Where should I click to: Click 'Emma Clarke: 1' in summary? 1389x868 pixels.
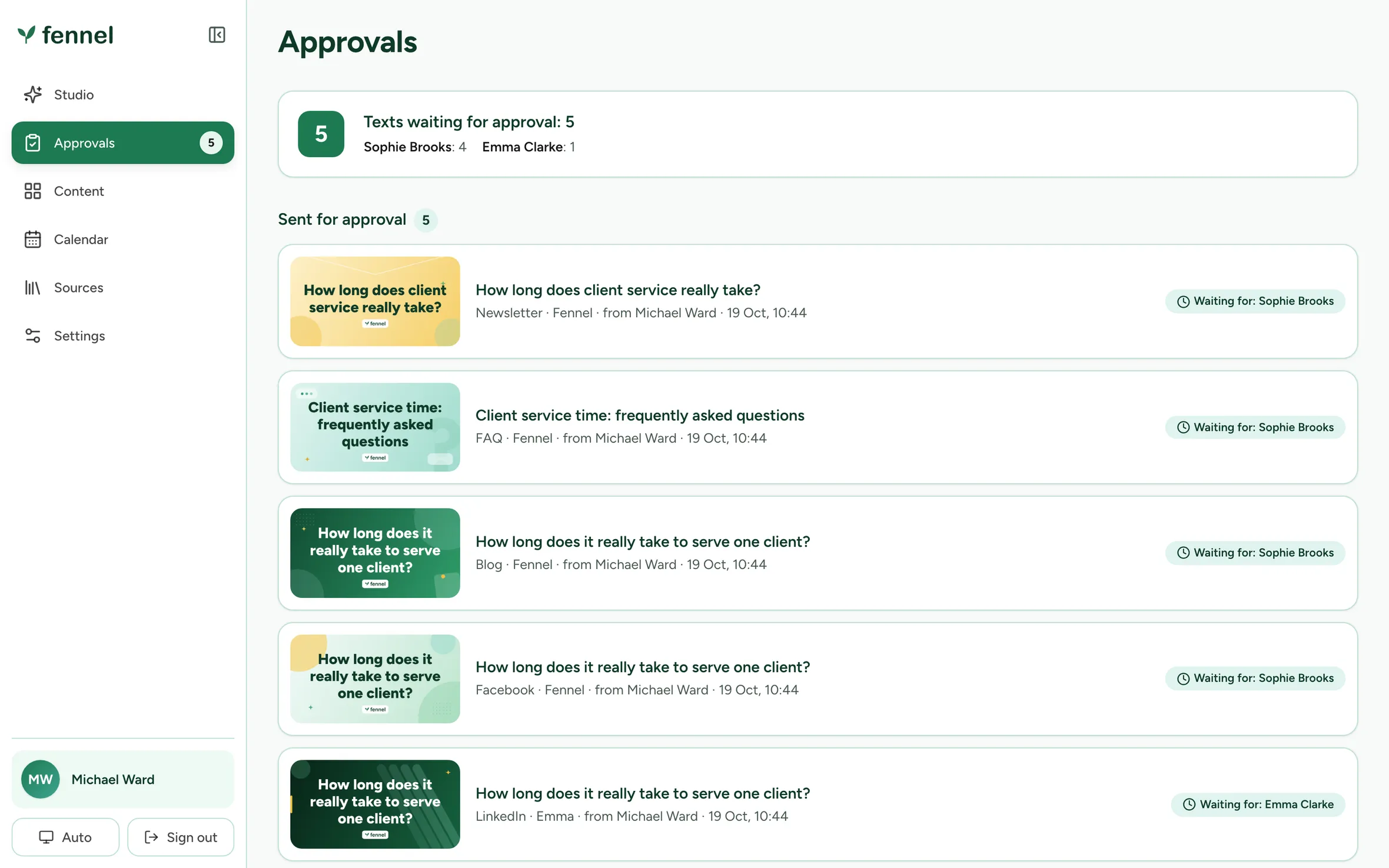pyautogui.click(x=529, y=147)
